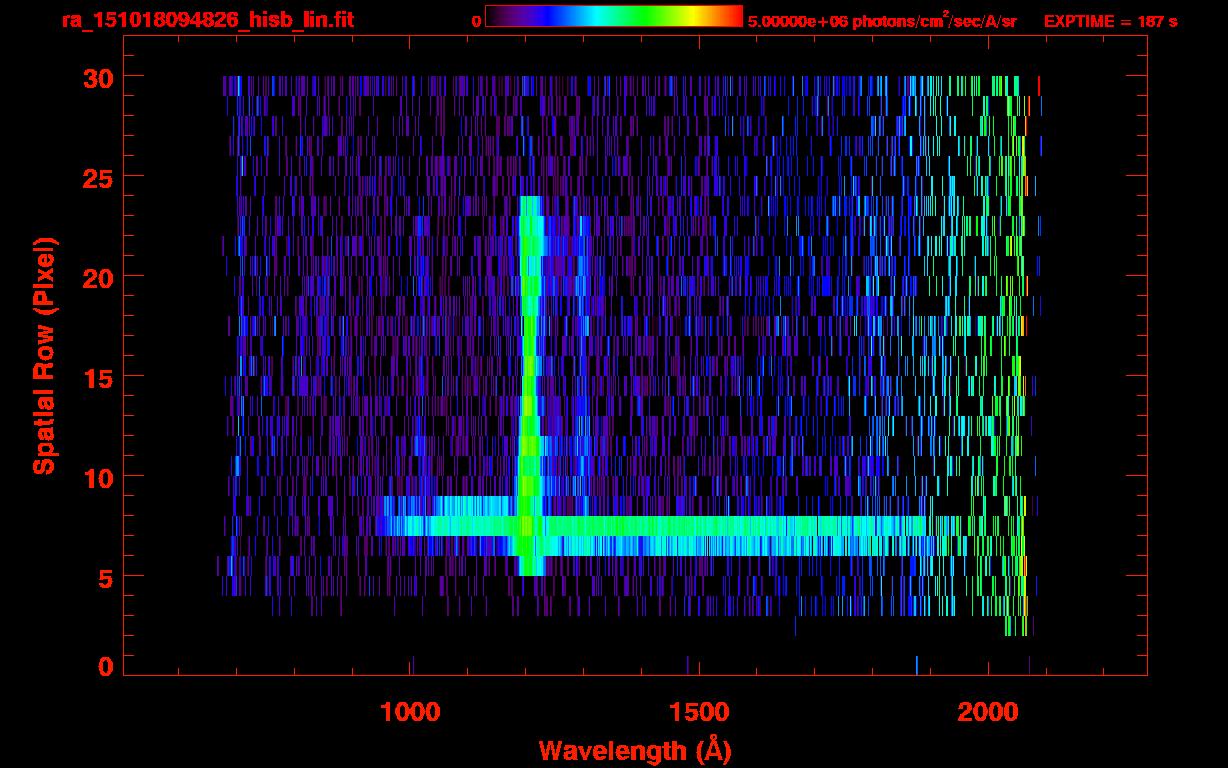Click the 15 spatial row tick label
Image resolution: width=1228 pixels, height=768 pixels.
pyautogui.click(x=97, y=377)
